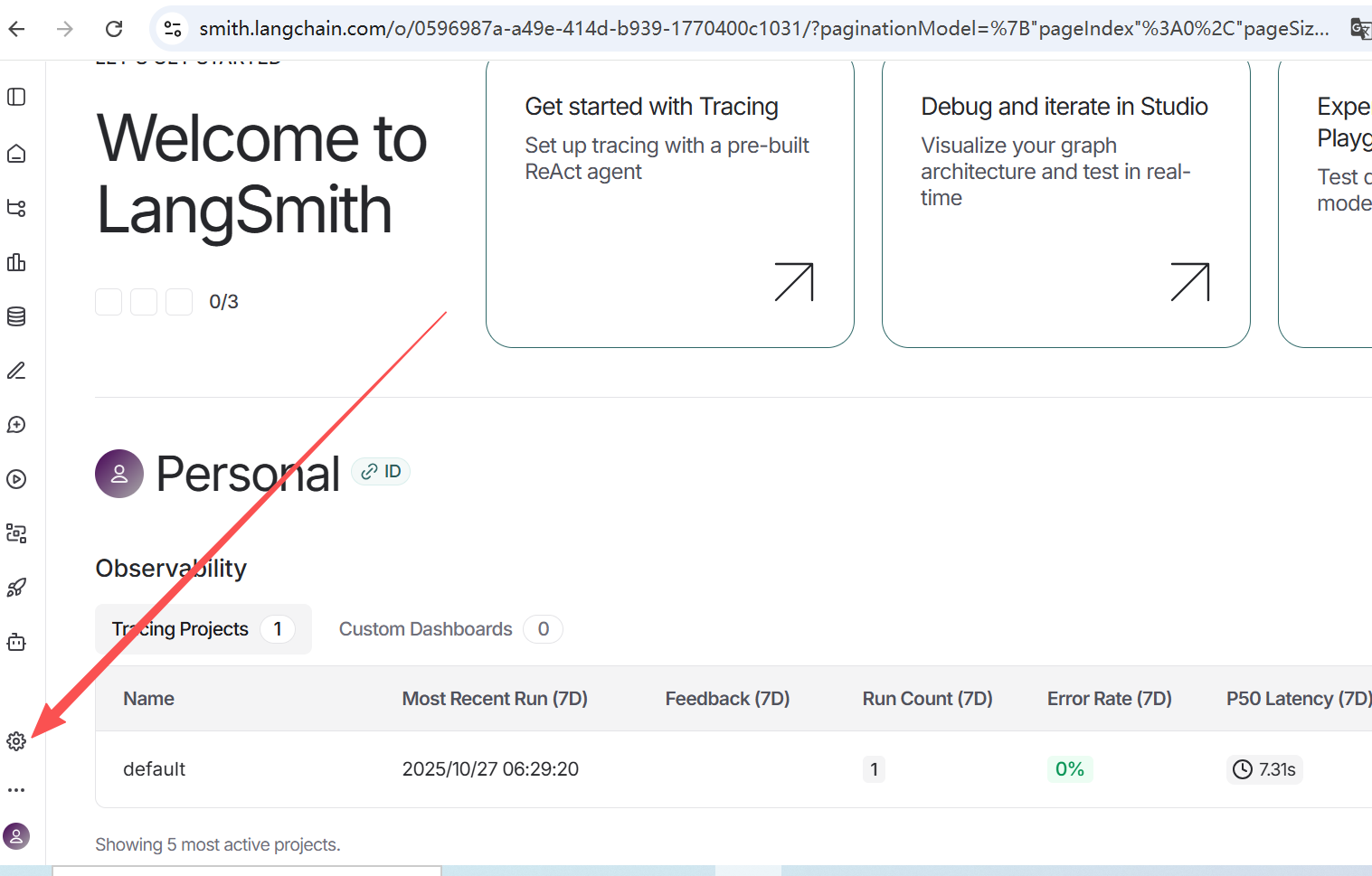Screen dimensions: 1372x876
Task: Toggle the sidebar panel icon
Action: click(16, 97)
